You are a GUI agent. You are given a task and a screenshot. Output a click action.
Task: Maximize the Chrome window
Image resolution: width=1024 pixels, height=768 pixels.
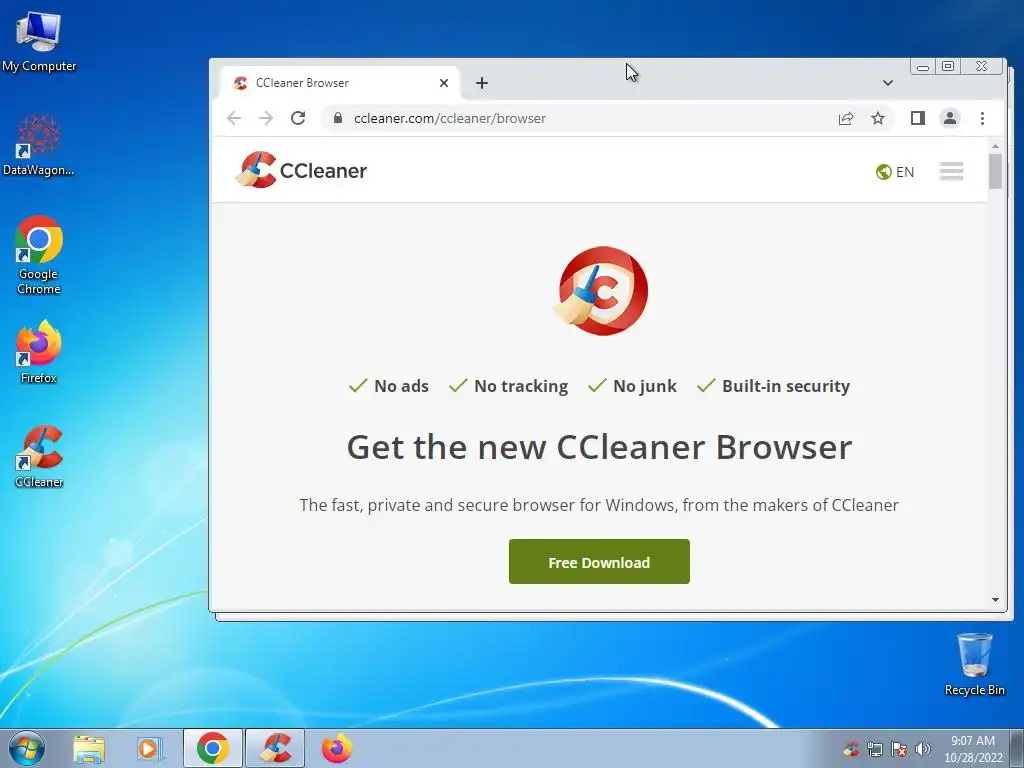tap(948, 66)
